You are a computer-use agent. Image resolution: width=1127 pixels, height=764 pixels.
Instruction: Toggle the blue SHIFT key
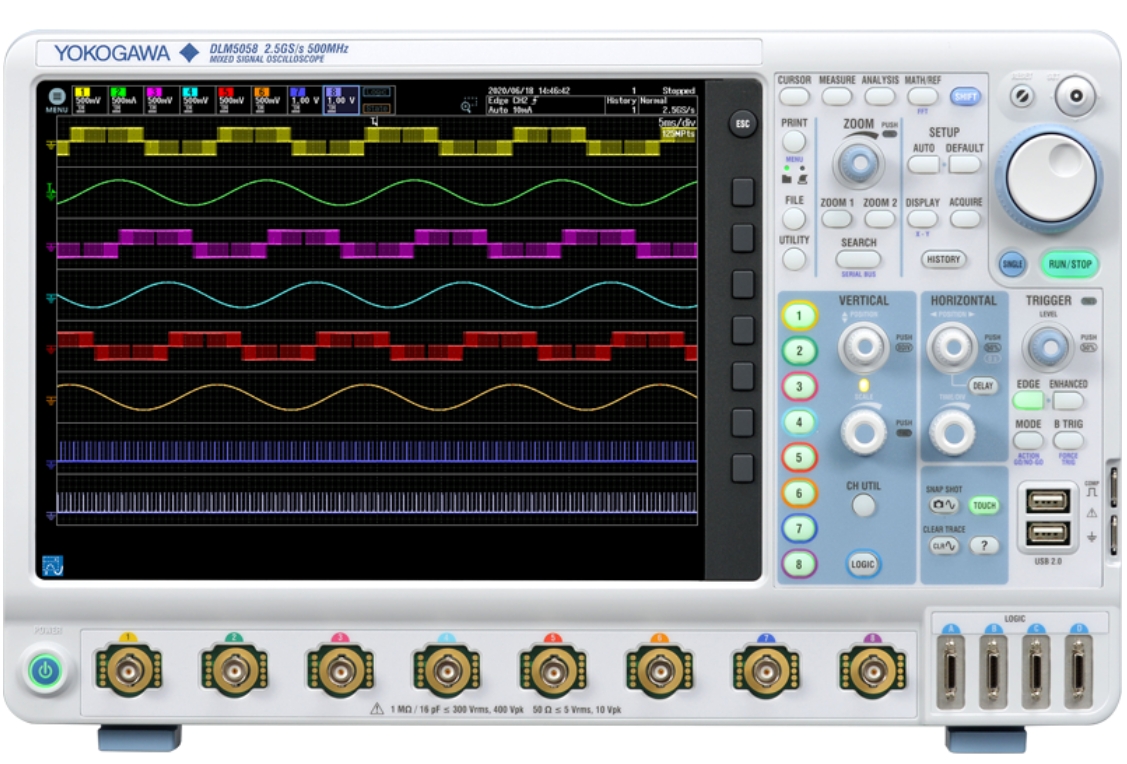point(964,97)
